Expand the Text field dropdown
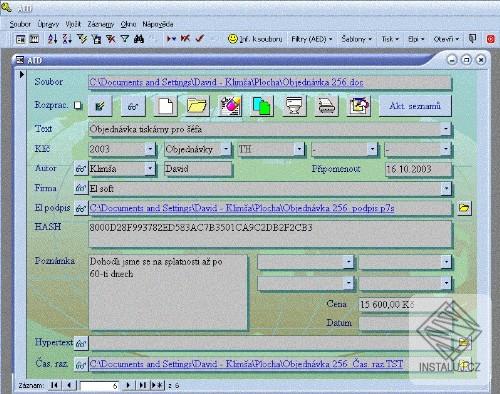 (x=446, y=129)
